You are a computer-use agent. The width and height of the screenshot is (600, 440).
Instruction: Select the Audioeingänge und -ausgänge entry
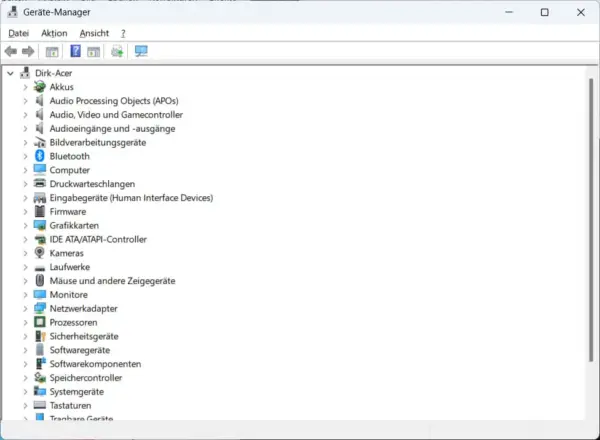click(112, 129)
